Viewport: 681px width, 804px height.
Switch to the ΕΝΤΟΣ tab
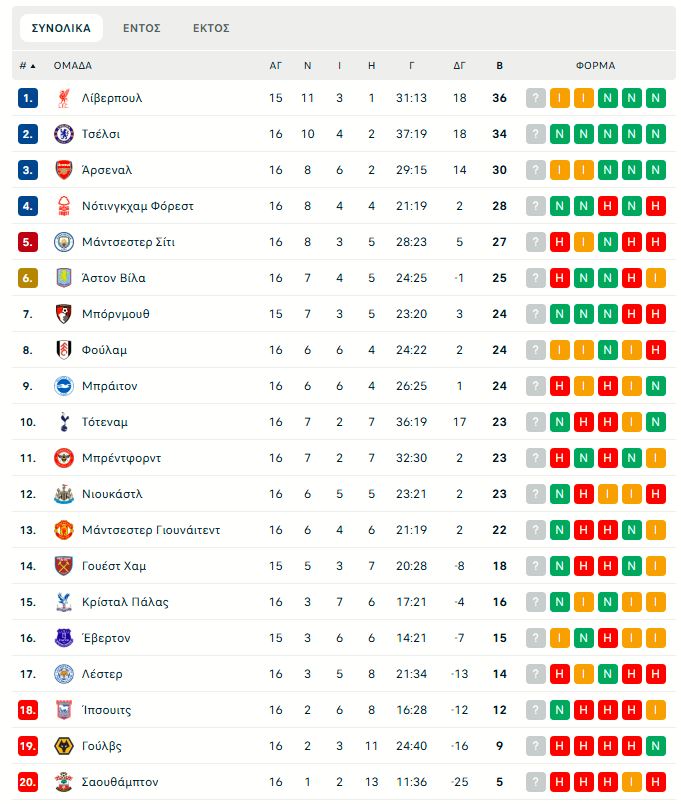pyautogui.click(x=142, y=28)
